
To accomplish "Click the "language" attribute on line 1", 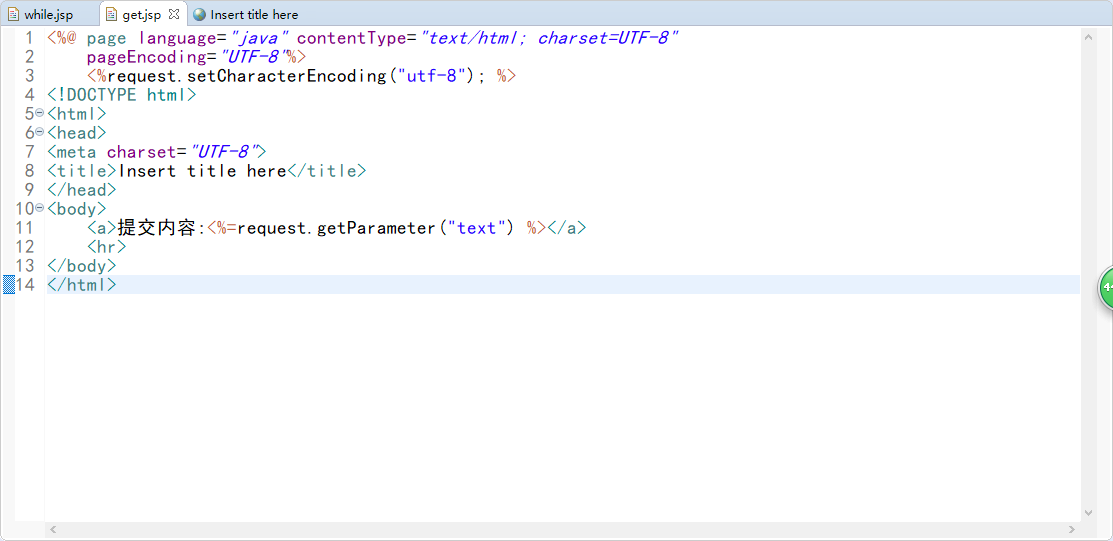I will click(x=176, y=38).
